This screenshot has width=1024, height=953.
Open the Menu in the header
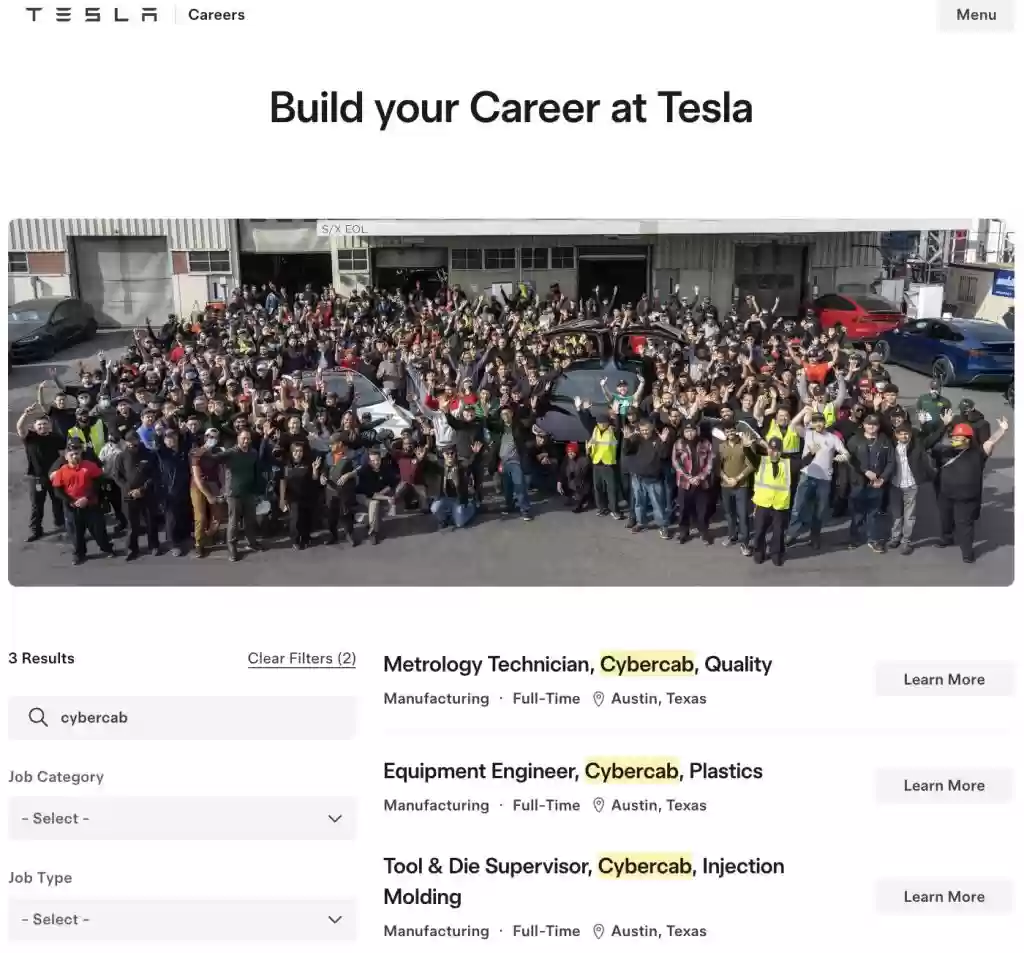975,15
